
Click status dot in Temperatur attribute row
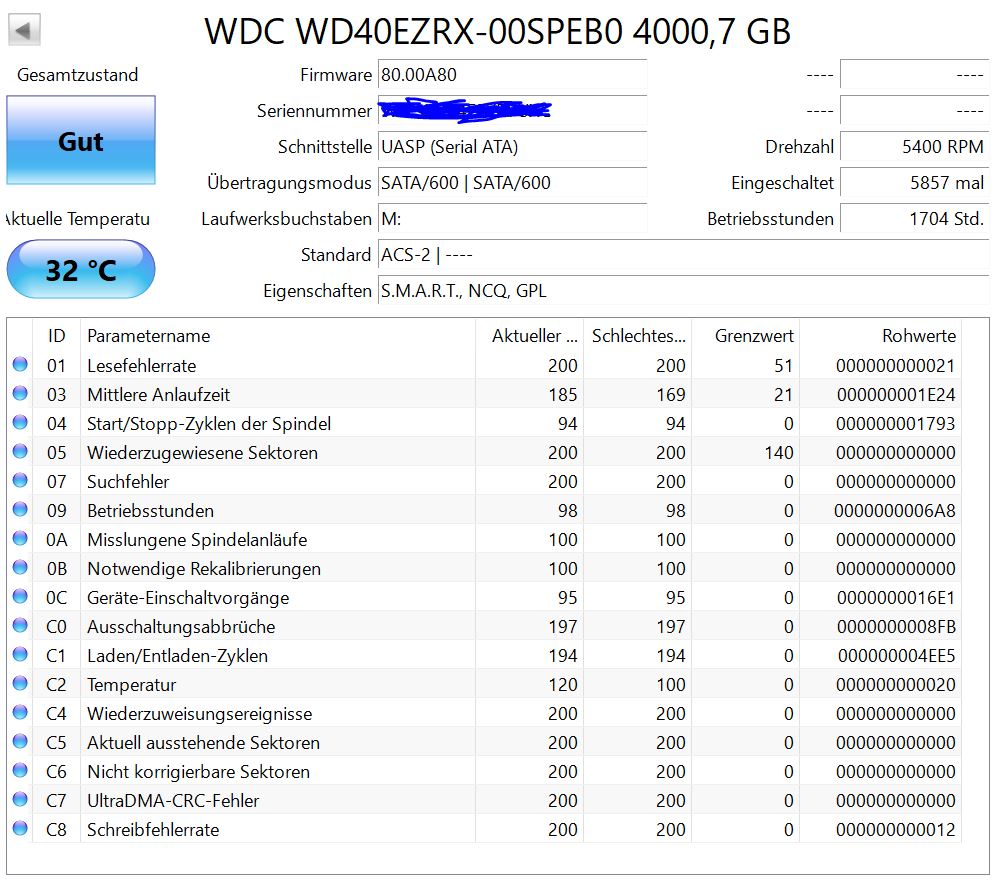click(20, 683)
